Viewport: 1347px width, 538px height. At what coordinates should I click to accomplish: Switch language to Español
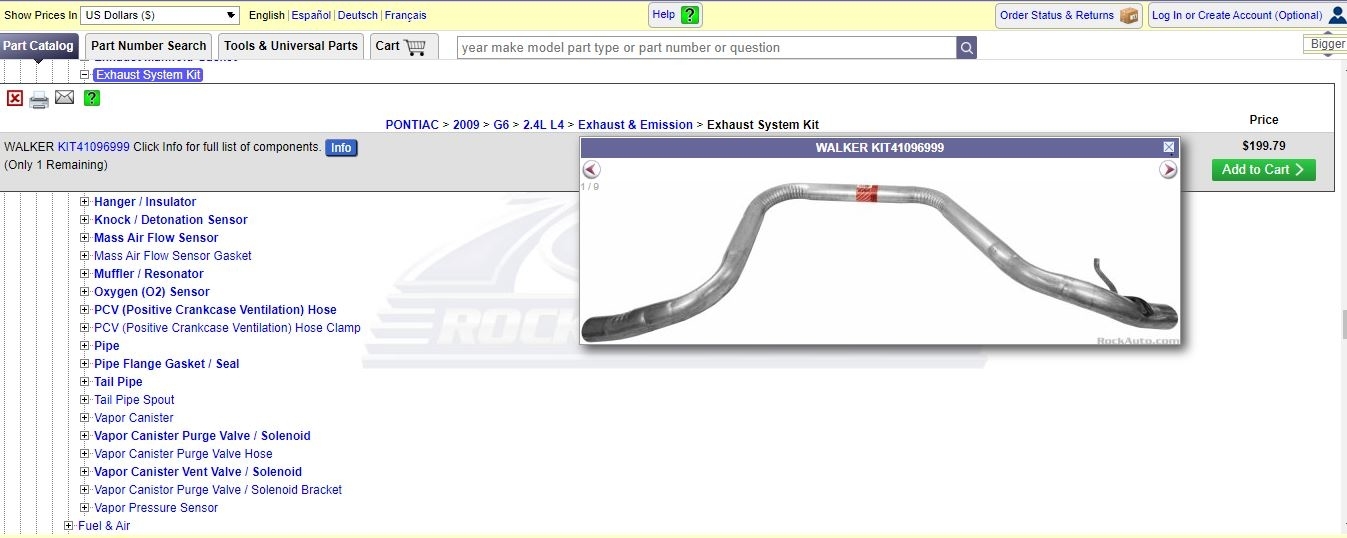pos(311,15)
